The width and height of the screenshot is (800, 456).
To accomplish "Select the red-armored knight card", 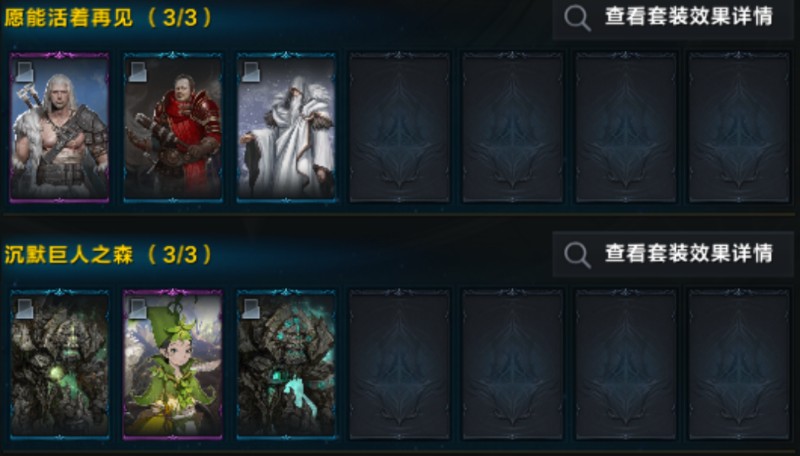I will 173,127.
